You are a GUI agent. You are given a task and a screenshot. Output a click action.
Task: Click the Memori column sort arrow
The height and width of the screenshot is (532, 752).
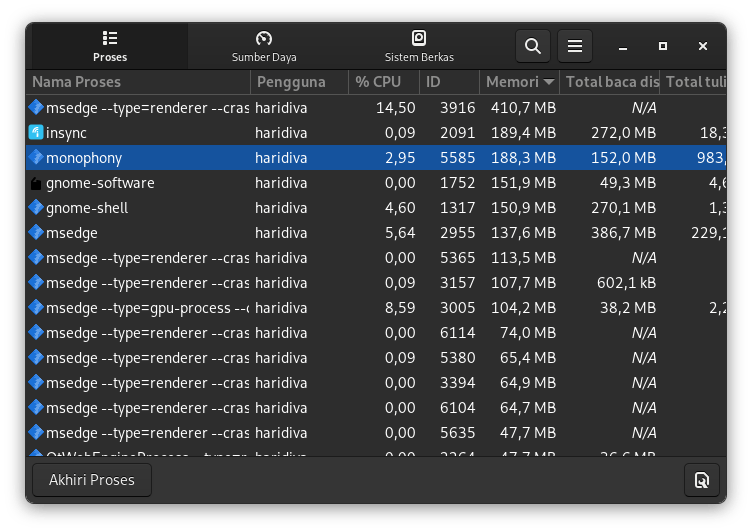pyautogui.click(x=548, y=82)
